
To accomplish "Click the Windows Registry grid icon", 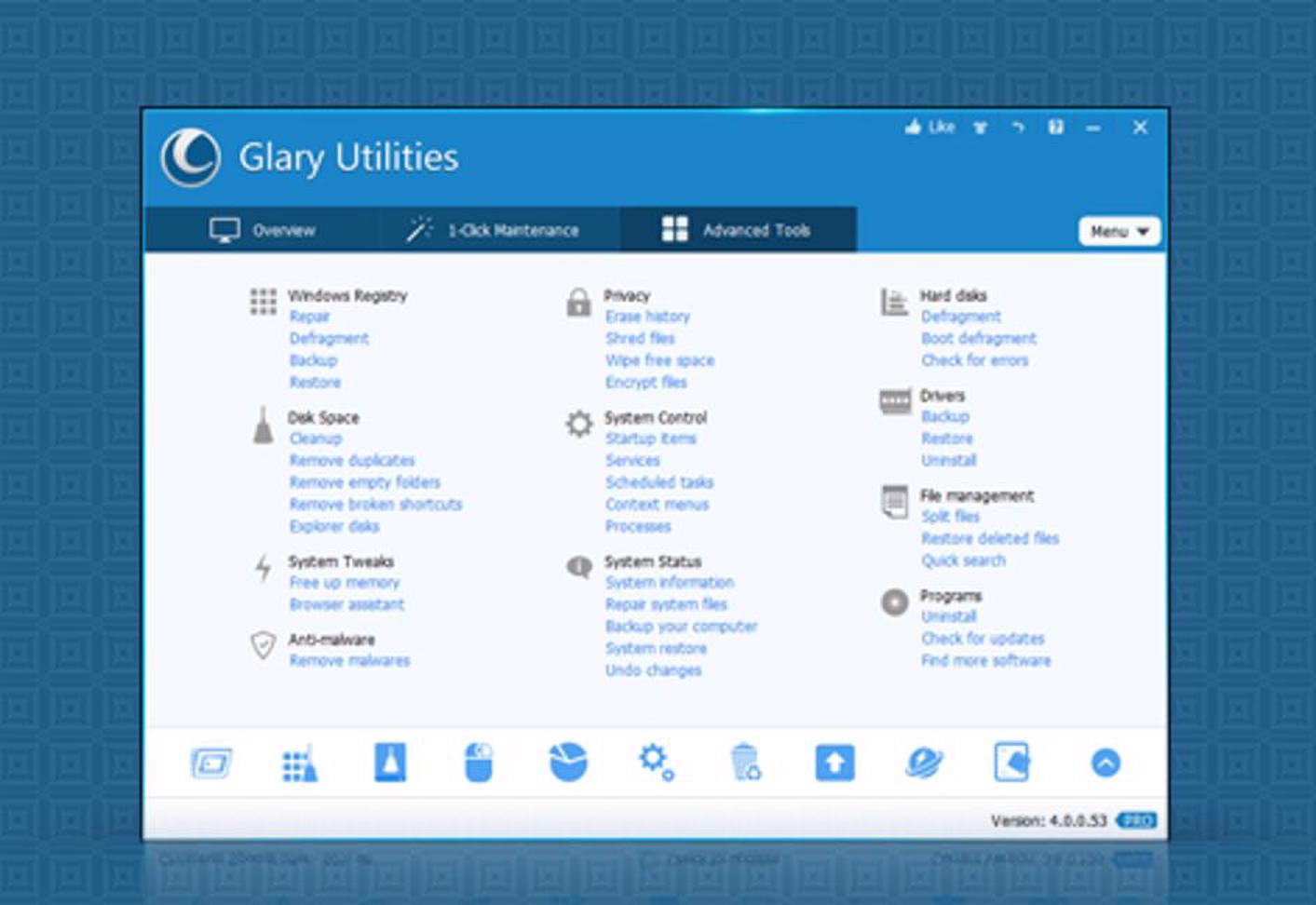I will pos(264,302).
